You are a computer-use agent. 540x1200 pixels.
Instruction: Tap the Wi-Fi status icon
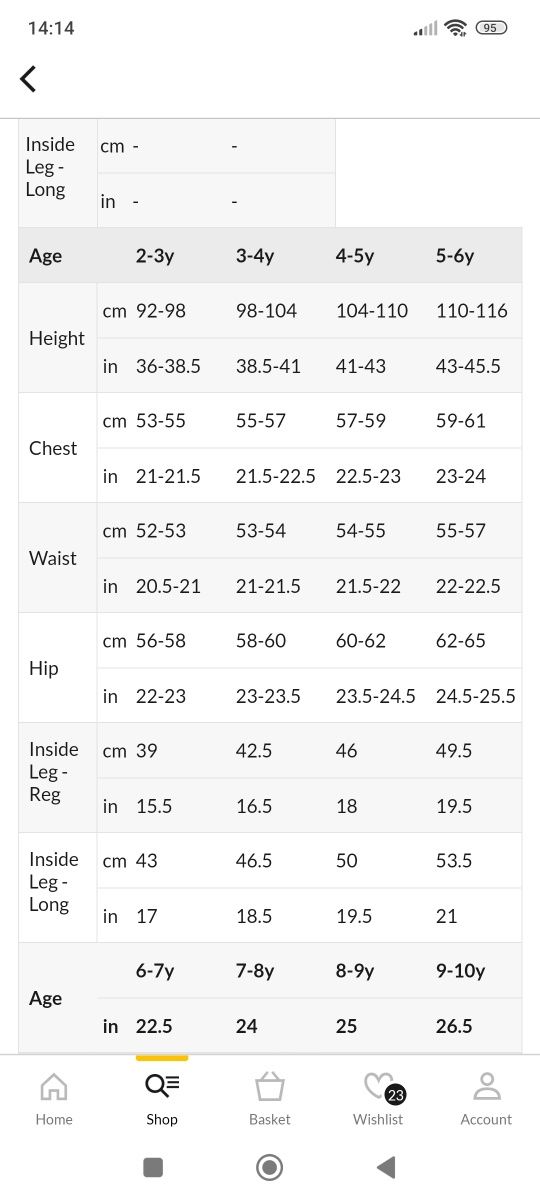456,28
